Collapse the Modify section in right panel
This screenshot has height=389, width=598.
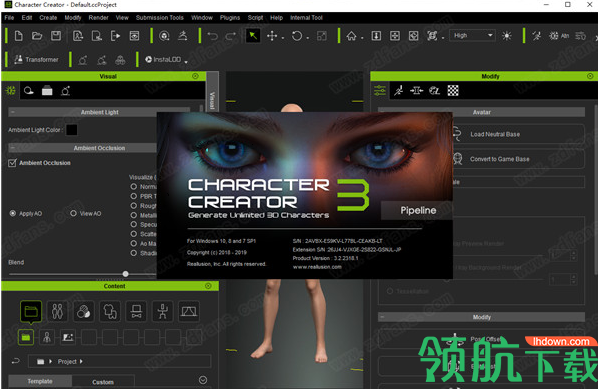382,317
